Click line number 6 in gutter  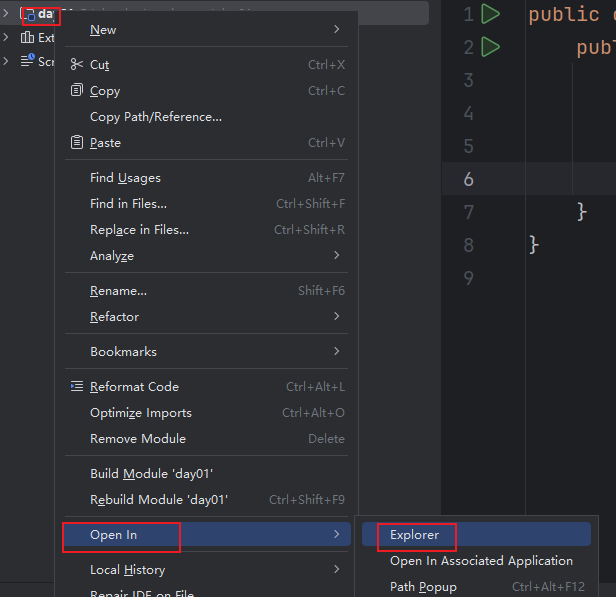pos(468,179)
